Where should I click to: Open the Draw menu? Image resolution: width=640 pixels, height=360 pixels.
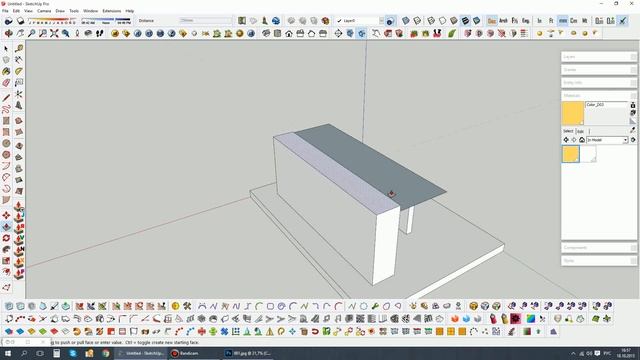point(60,11)
